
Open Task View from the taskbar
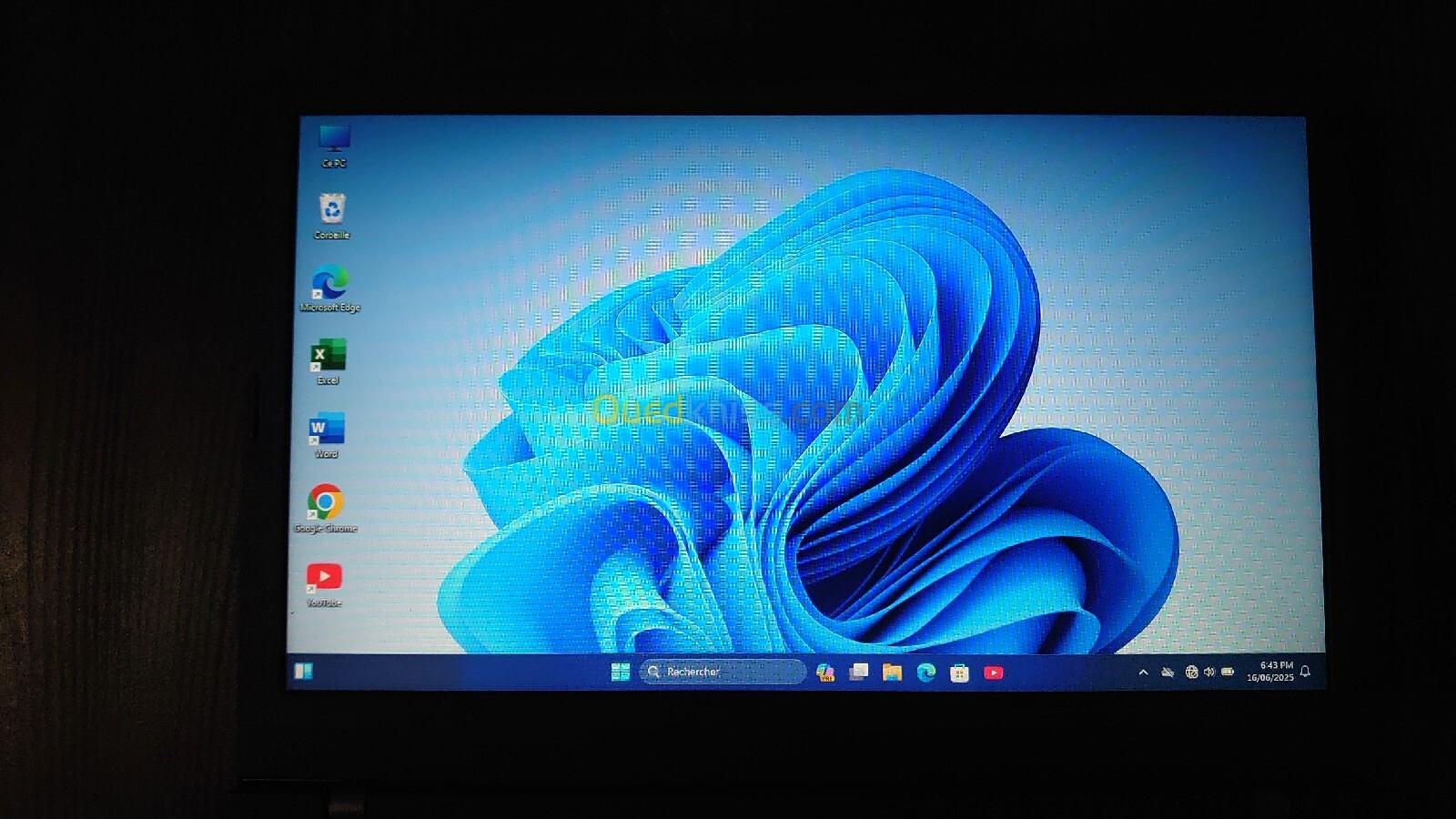859,672
